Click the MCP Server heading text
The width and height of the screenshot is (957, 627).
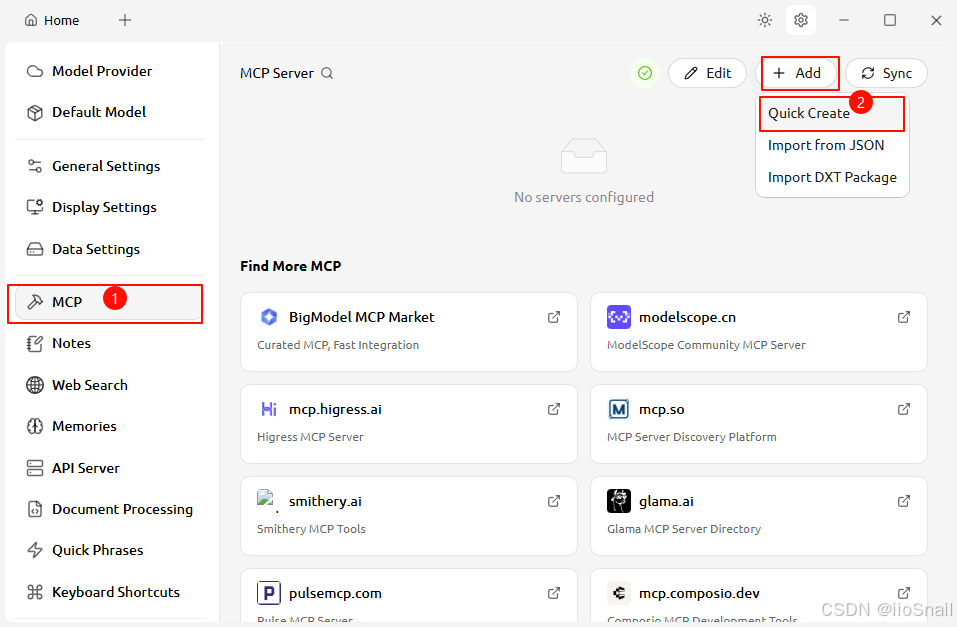click(x=276, y=73)
